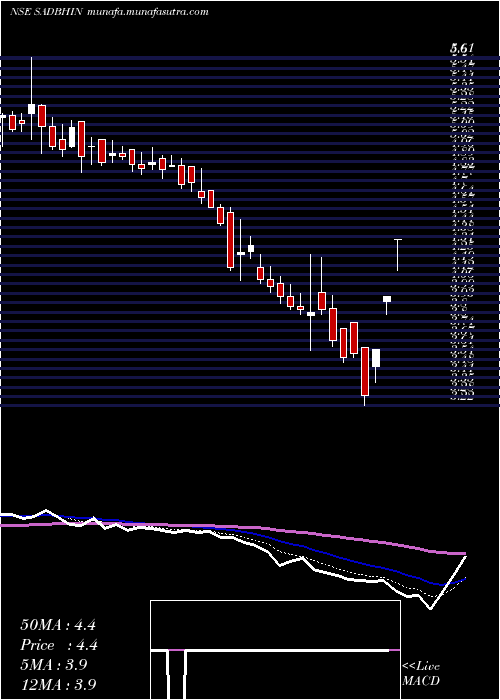Screen dimensions: 500x700
Task: Click the munafa.munafasutra.com watermark text
Action: coord(146,12)
